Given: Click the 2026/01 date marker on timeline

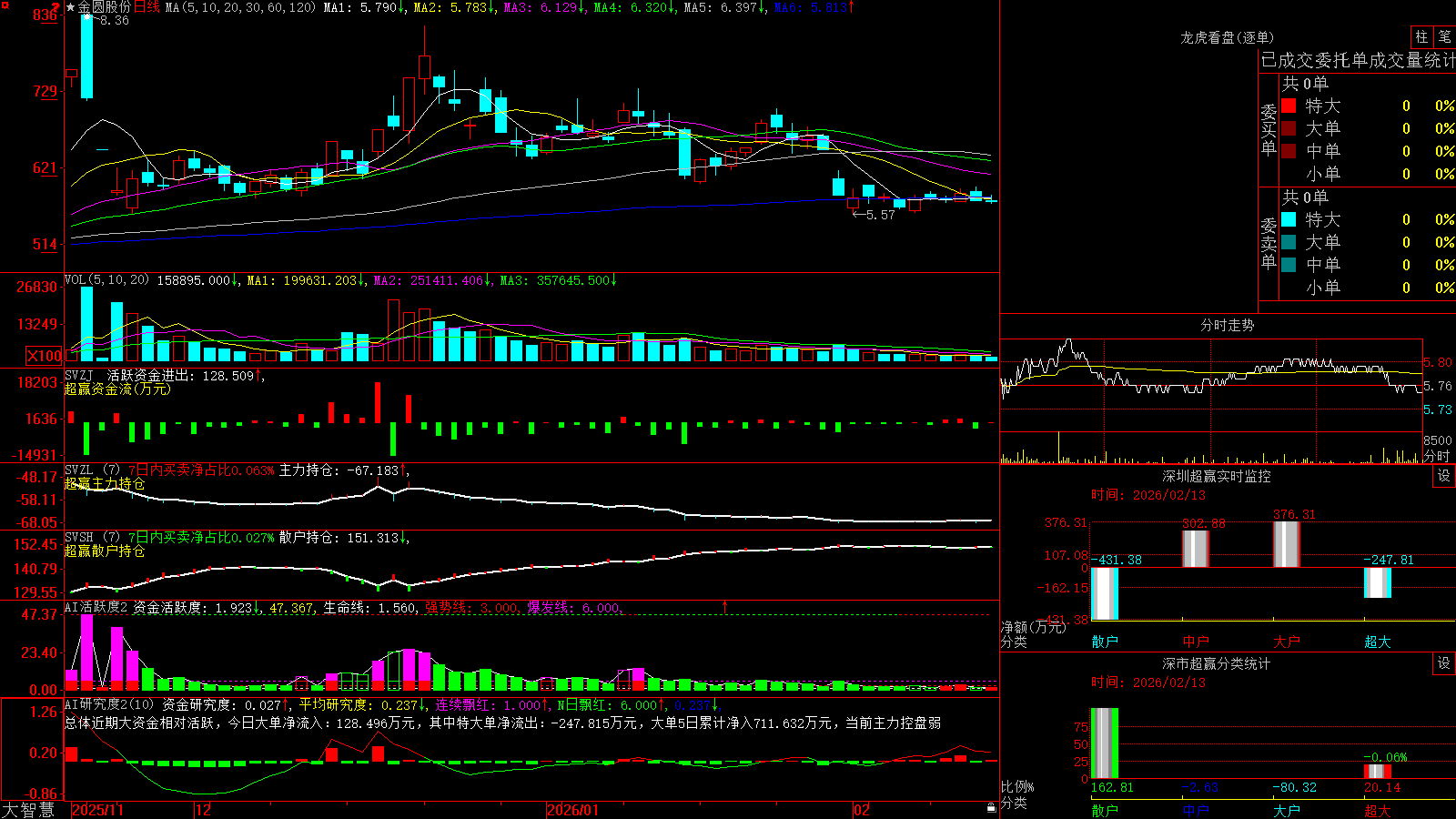Looking at the screenshot, I should [x=573, y=810].
